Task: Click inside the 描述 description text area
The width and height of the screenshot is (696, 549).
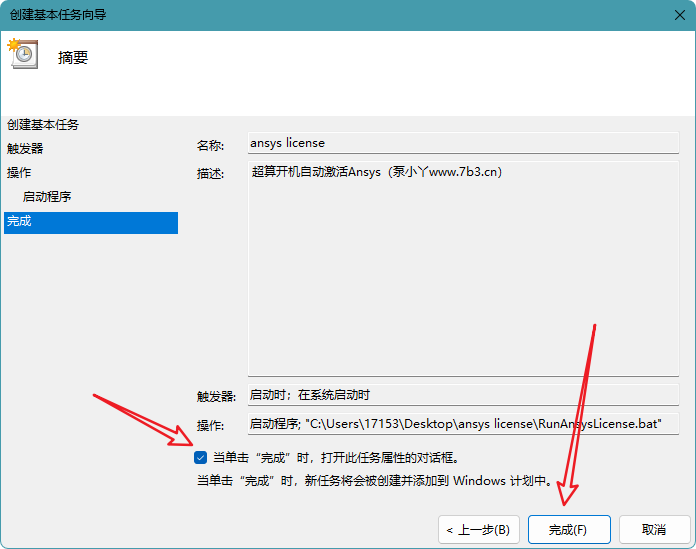Action: point(463,269)
